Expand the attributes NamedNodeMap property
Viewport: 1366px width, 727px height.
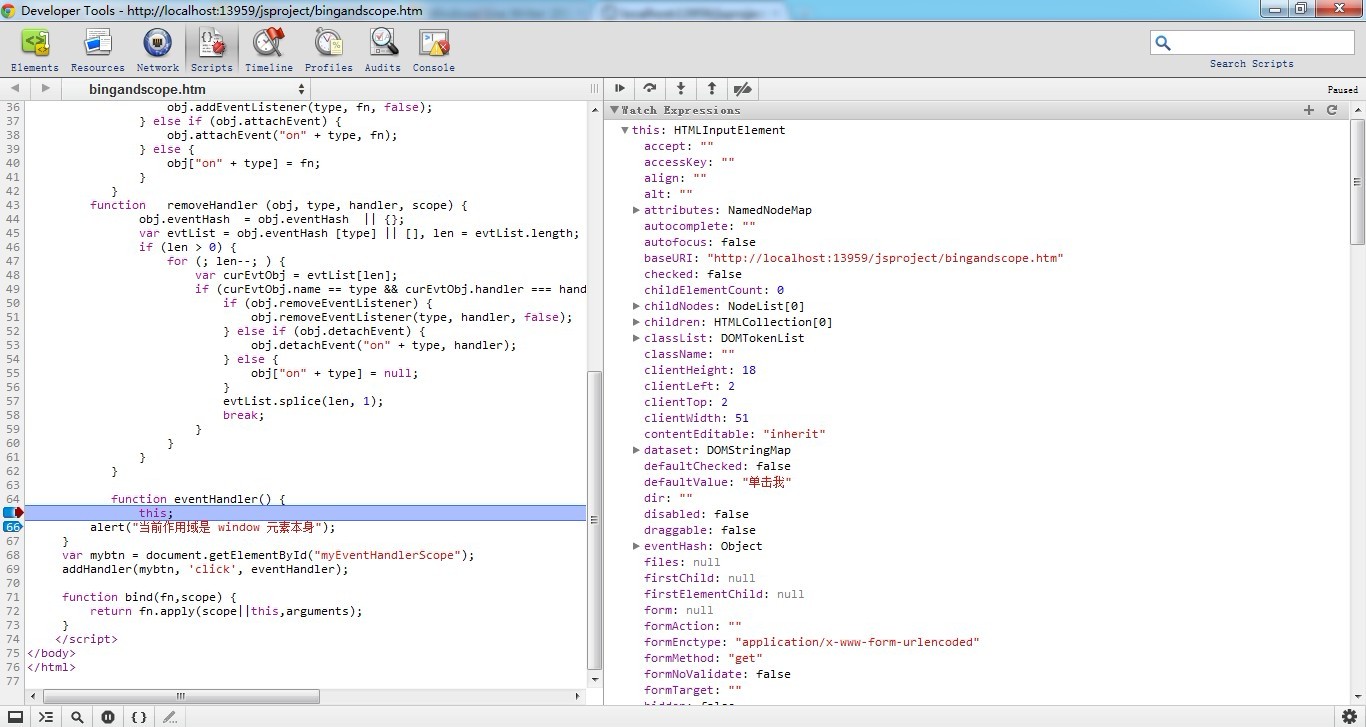tap(636, 210)
